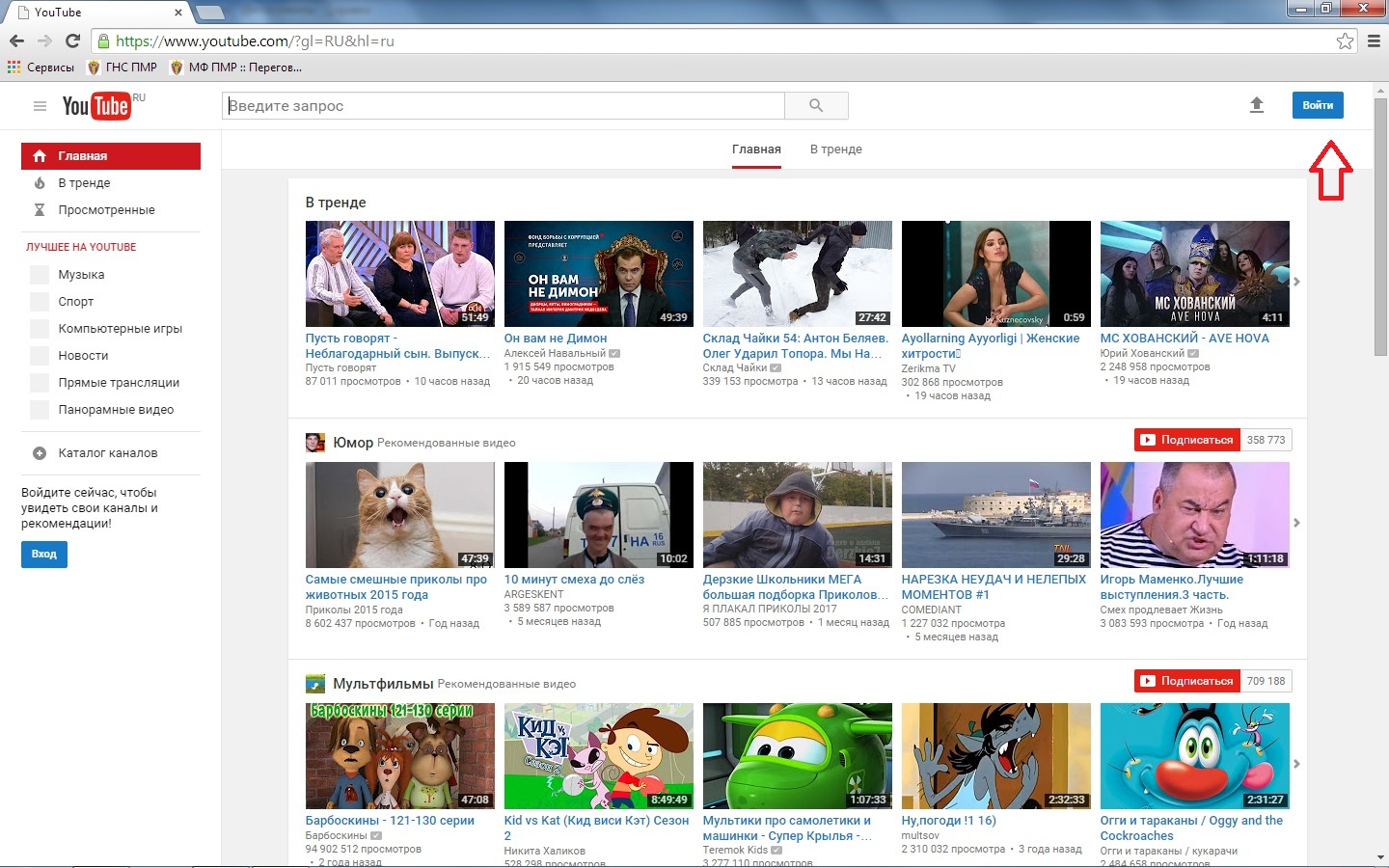Go back with browser back arrow
The height and width of the screenshot is (868, 1389).
[16, 41]
